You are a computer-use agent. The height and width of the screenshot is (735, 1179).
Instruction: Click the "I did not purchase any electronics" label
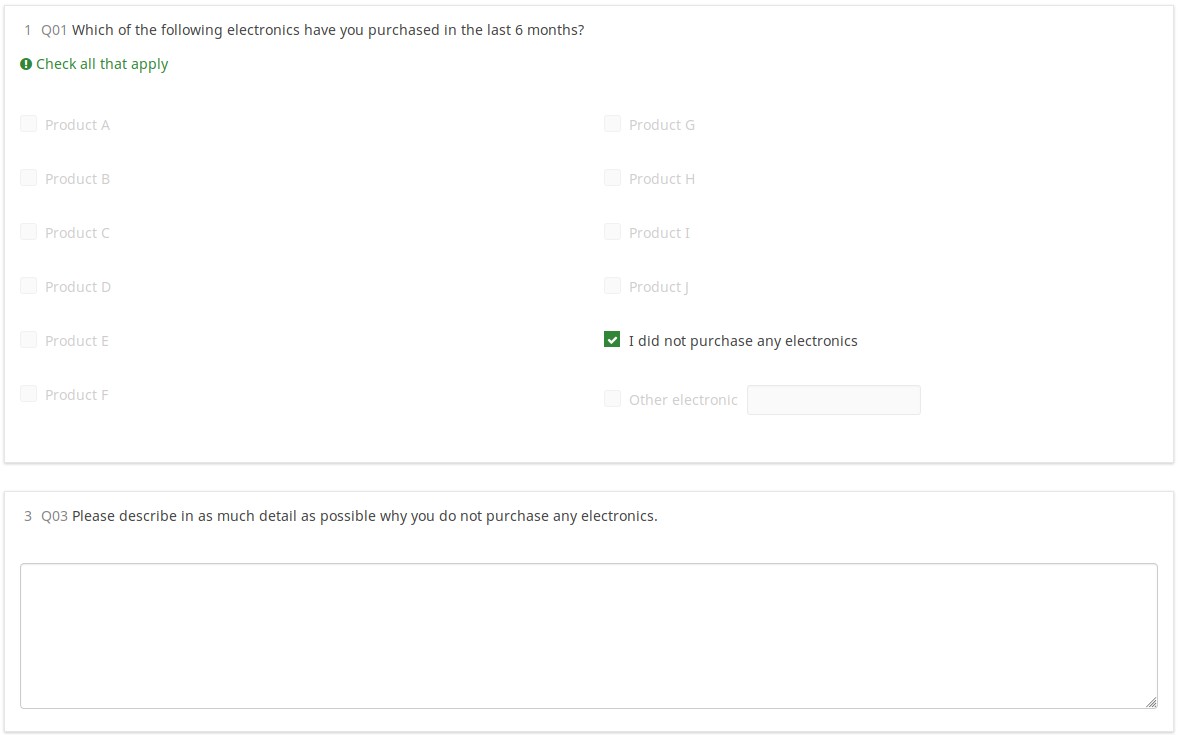(x=743, y=341)
